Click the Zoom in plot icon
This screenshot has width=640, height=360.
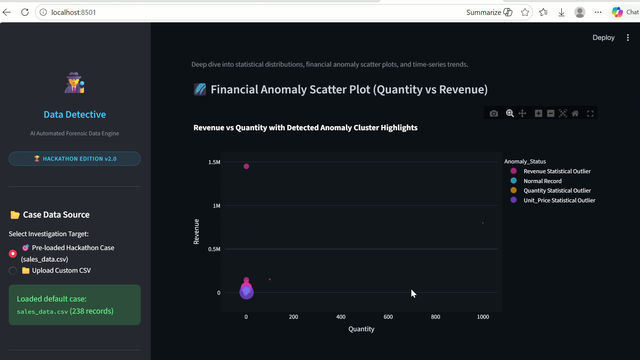coord(538,113)
